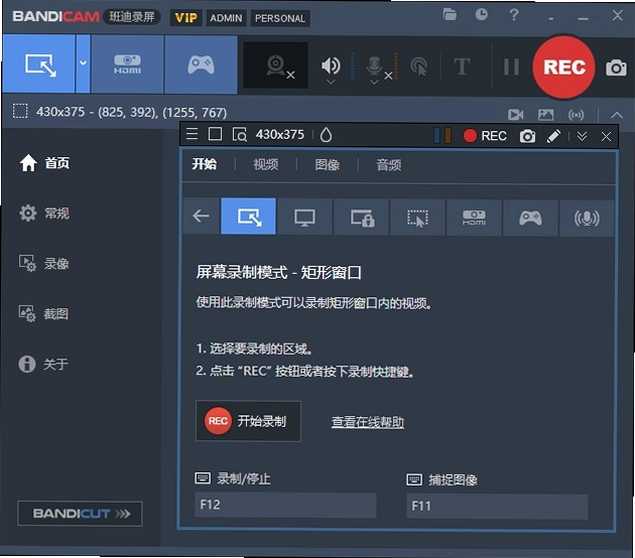Click the VIP badge
Screen dimensions: 635x558
coord(186,18)
